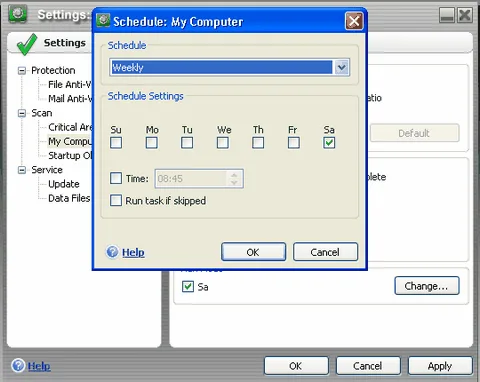The height and width of the screenshot is (382, 480).
Task: Select the Service tree label
Action: click(47, 170)
